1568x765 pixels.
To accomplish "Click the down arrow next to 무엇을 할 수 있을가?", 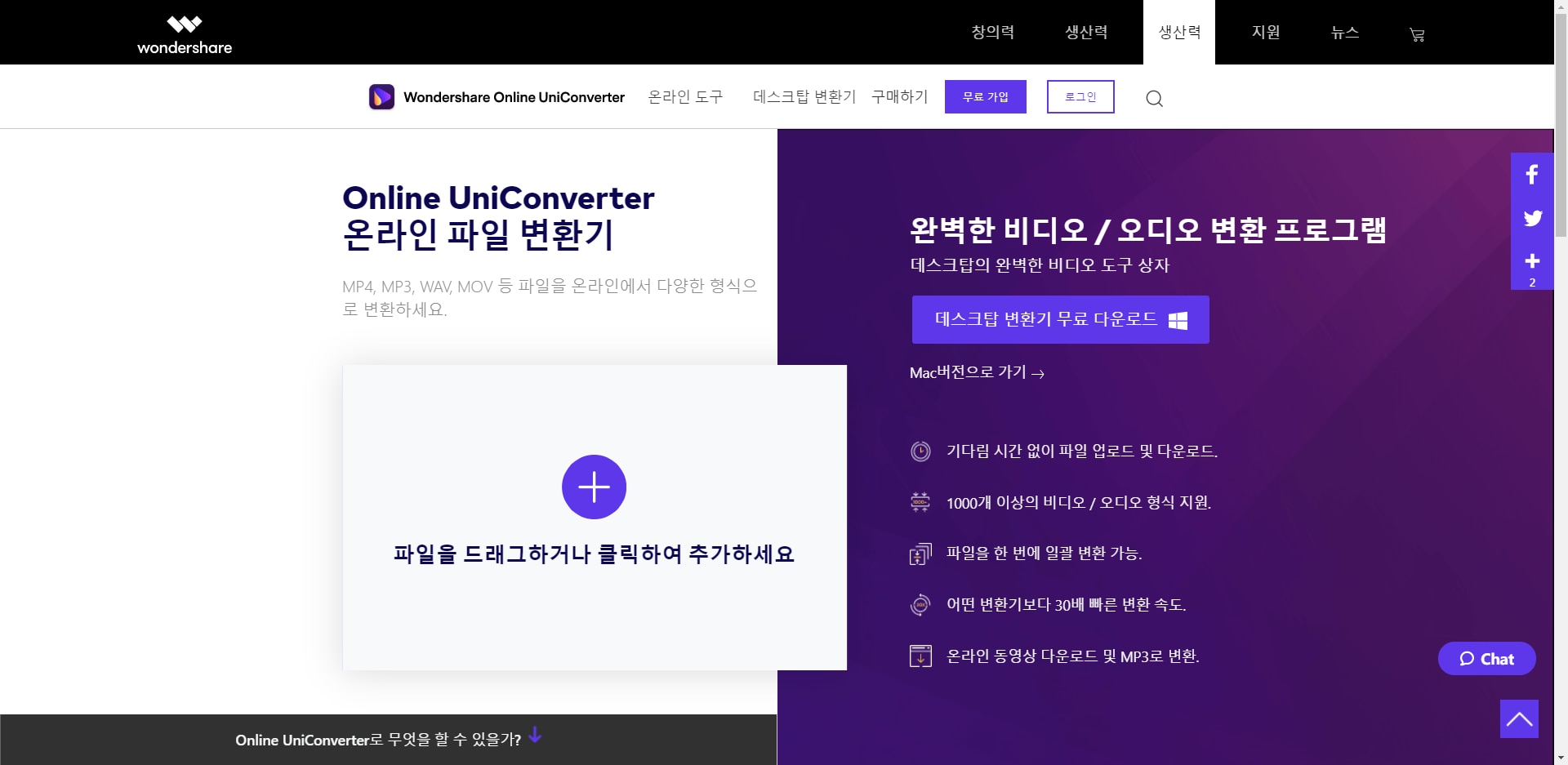I will coord(535,735).
